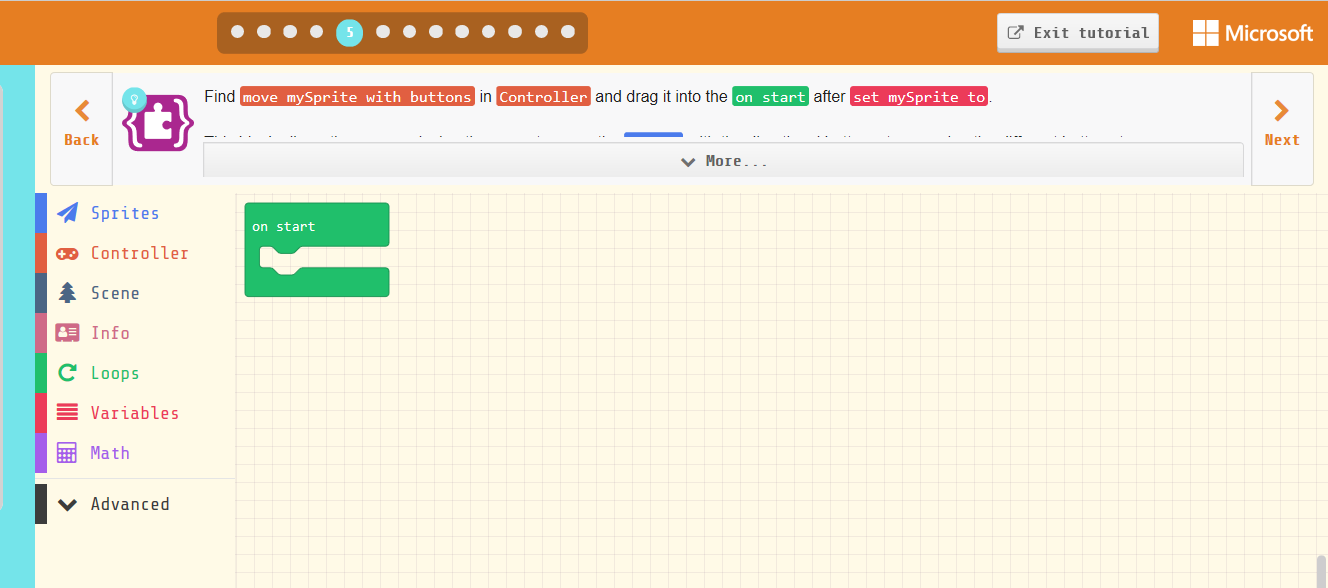The image size is (1328, 588).
Task: Open the Info block category
Action: click(x=135, y=333)
